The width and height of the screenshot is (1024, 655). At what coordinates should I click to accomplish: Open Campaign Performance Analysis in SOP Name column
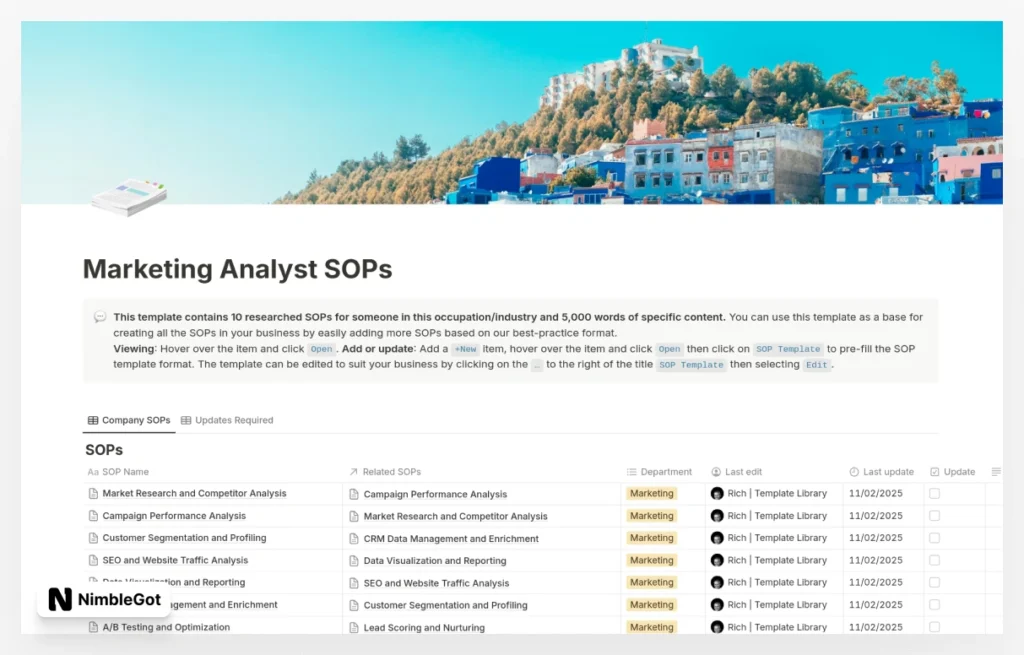click(x=174, y=516)
